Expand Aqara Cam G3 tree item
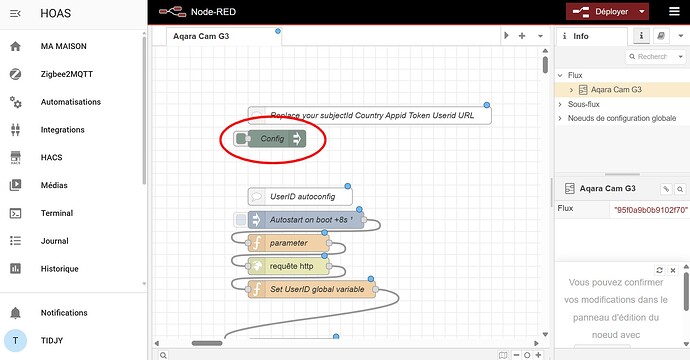 [x=571, y=90]
